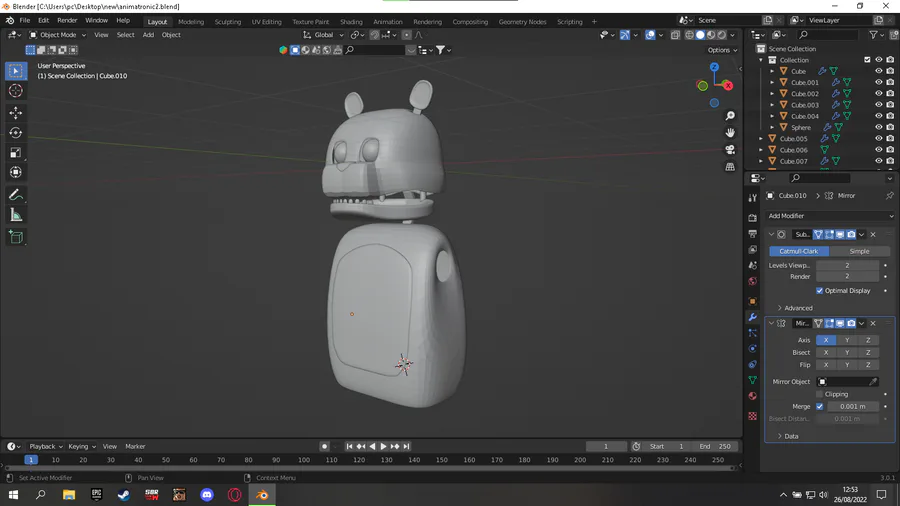Open the Object Data properties tab
The height and width of the screenshot is (506, 900).
click(752, 380)
